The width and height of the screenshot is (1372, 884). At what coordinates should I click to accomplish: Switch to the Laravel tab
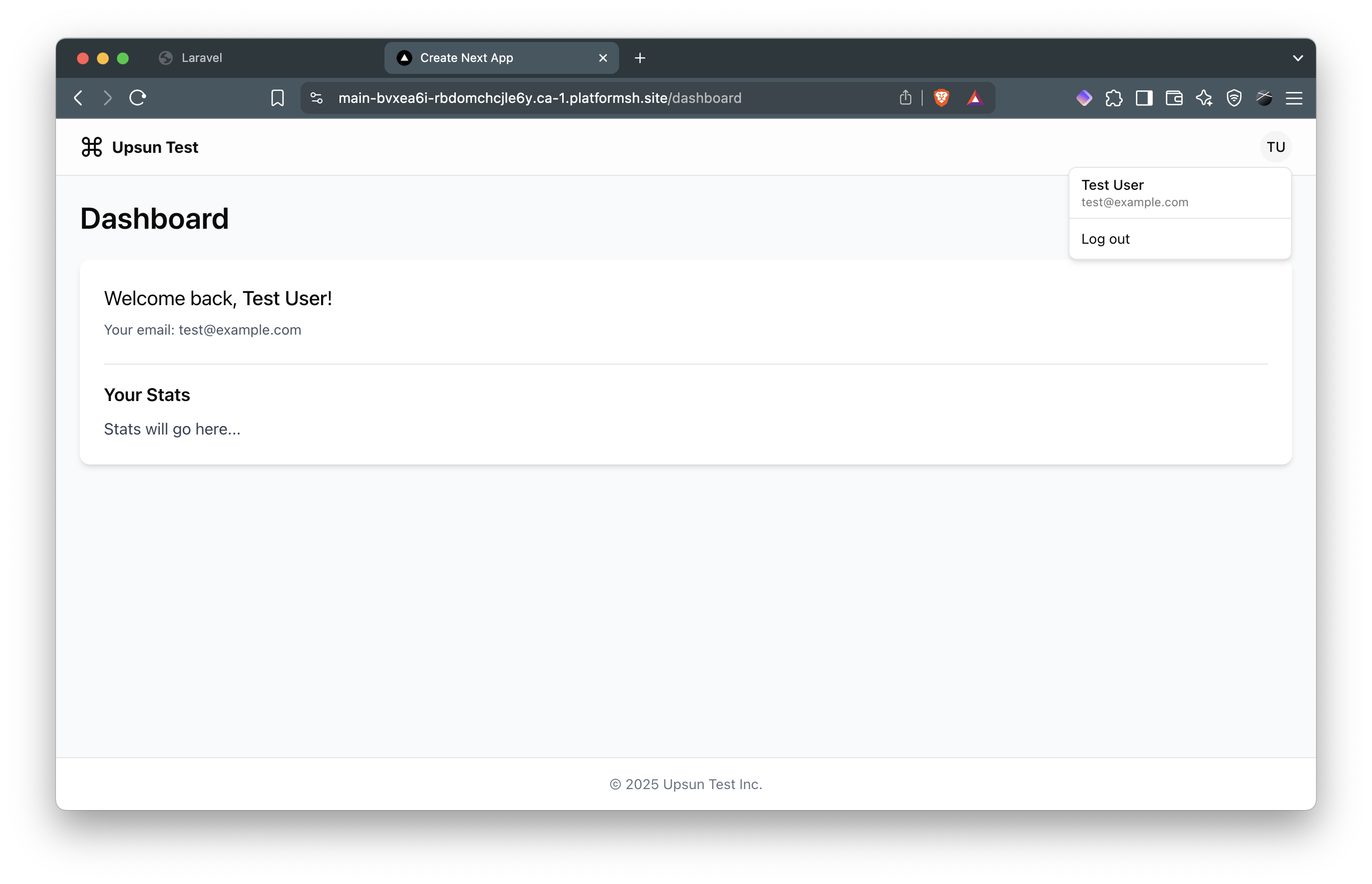click(201, 58)
